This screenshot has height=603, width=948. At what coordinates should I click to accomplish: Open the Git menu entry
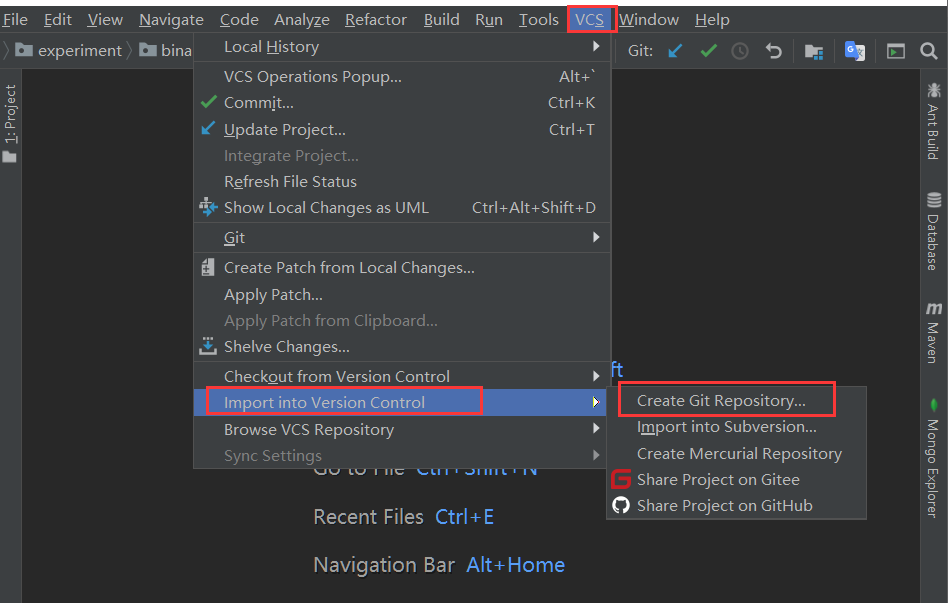coord(402,238)
